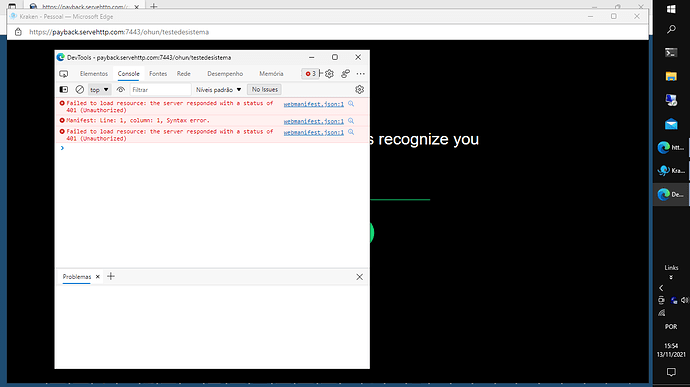Close the Problemas tab with its x
Viewport: 690px width, 387px height.
(x=98, y=277)
